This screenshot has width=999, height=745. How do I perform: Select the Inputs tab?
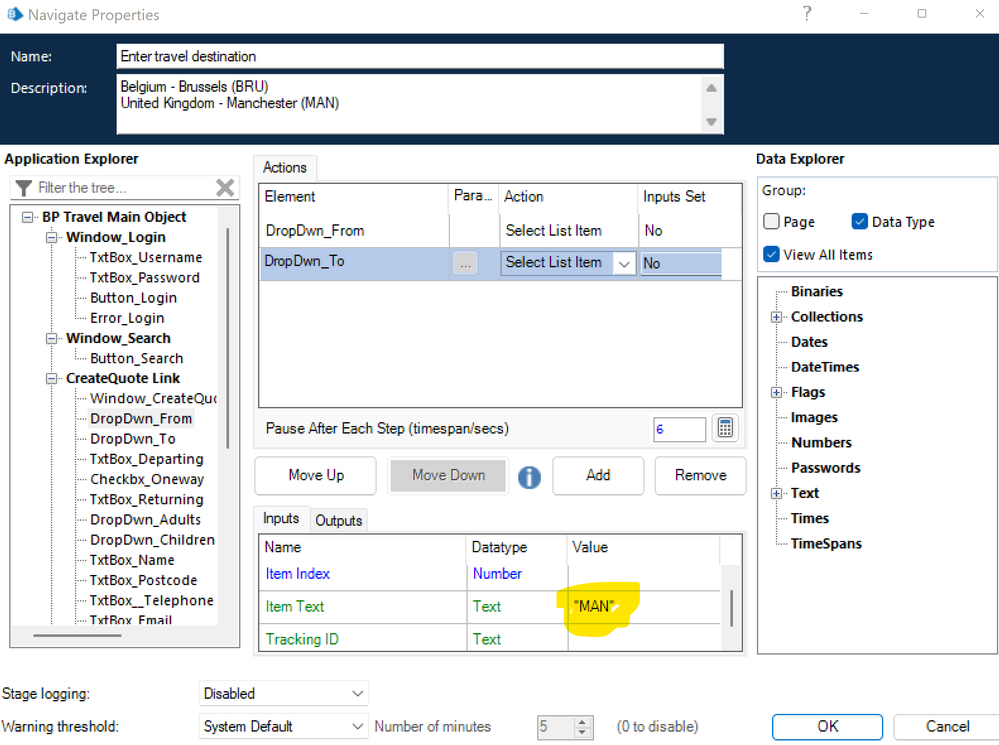coord(281,519)
